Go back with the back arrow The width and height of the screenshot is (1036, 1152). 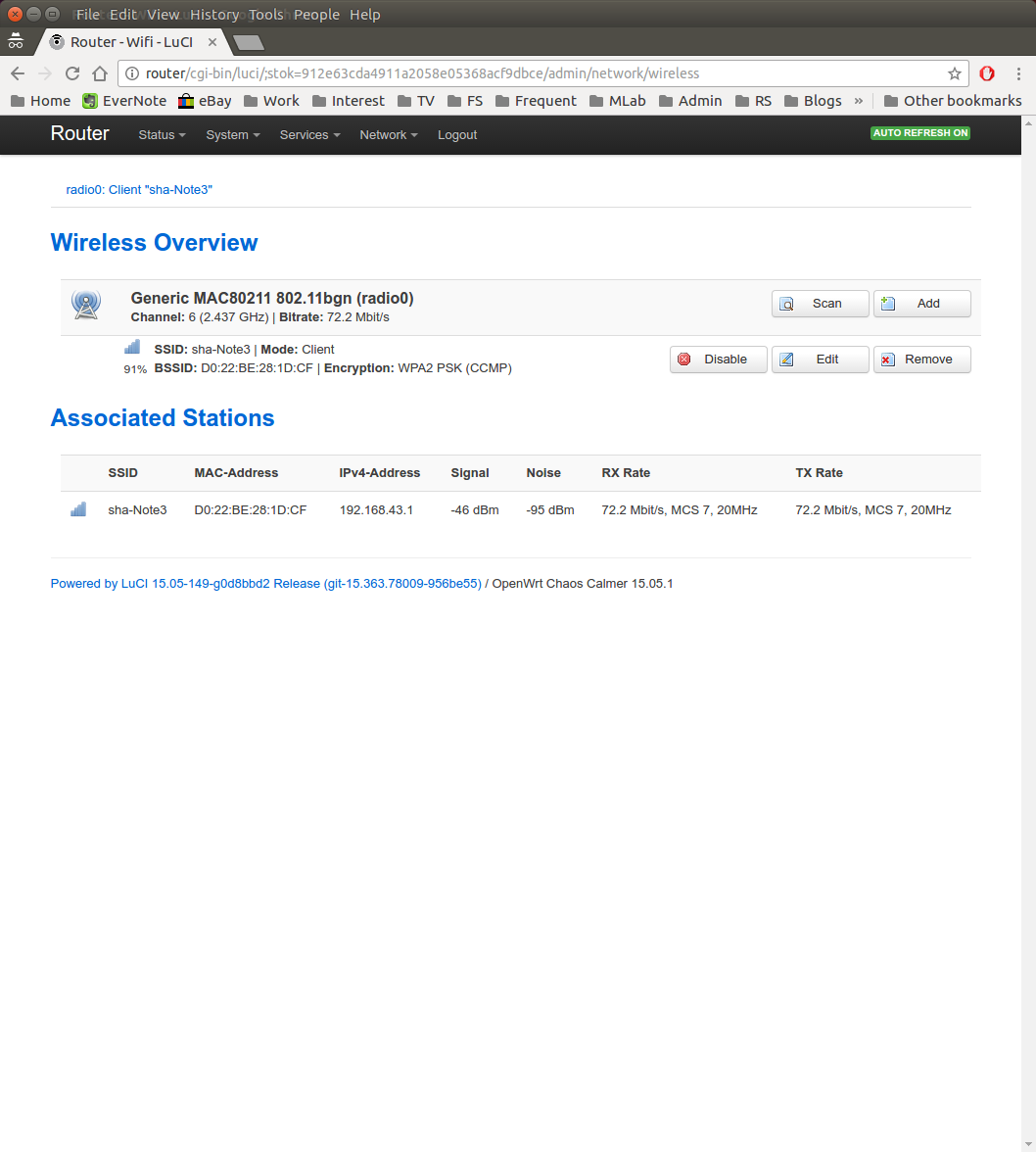click(x=18, y=73)
